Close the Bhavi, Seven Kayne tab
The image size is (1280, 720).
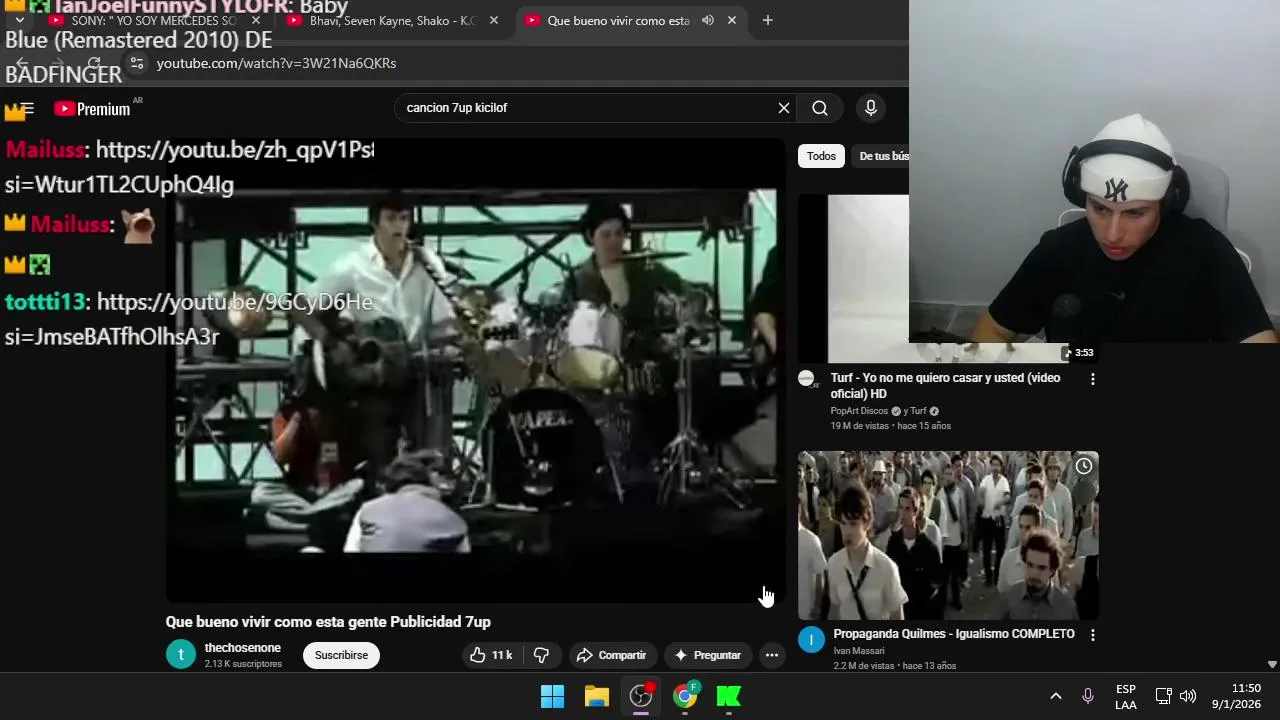tap(494, 20)
